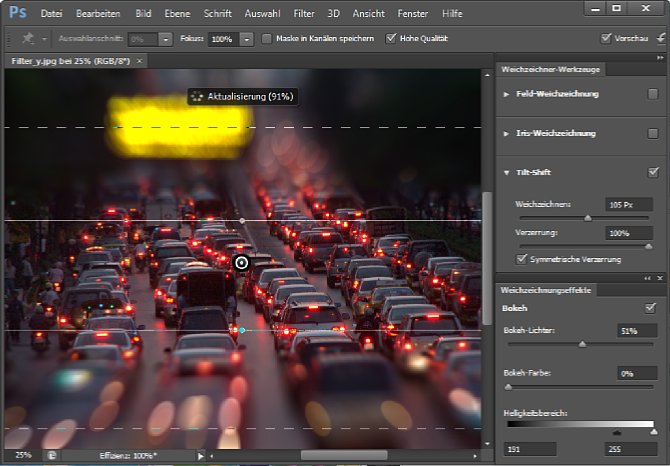Screen dimensions: 670x466
Task: Expand the Feld-Weichzeichnung section
Action: point(506,94)
